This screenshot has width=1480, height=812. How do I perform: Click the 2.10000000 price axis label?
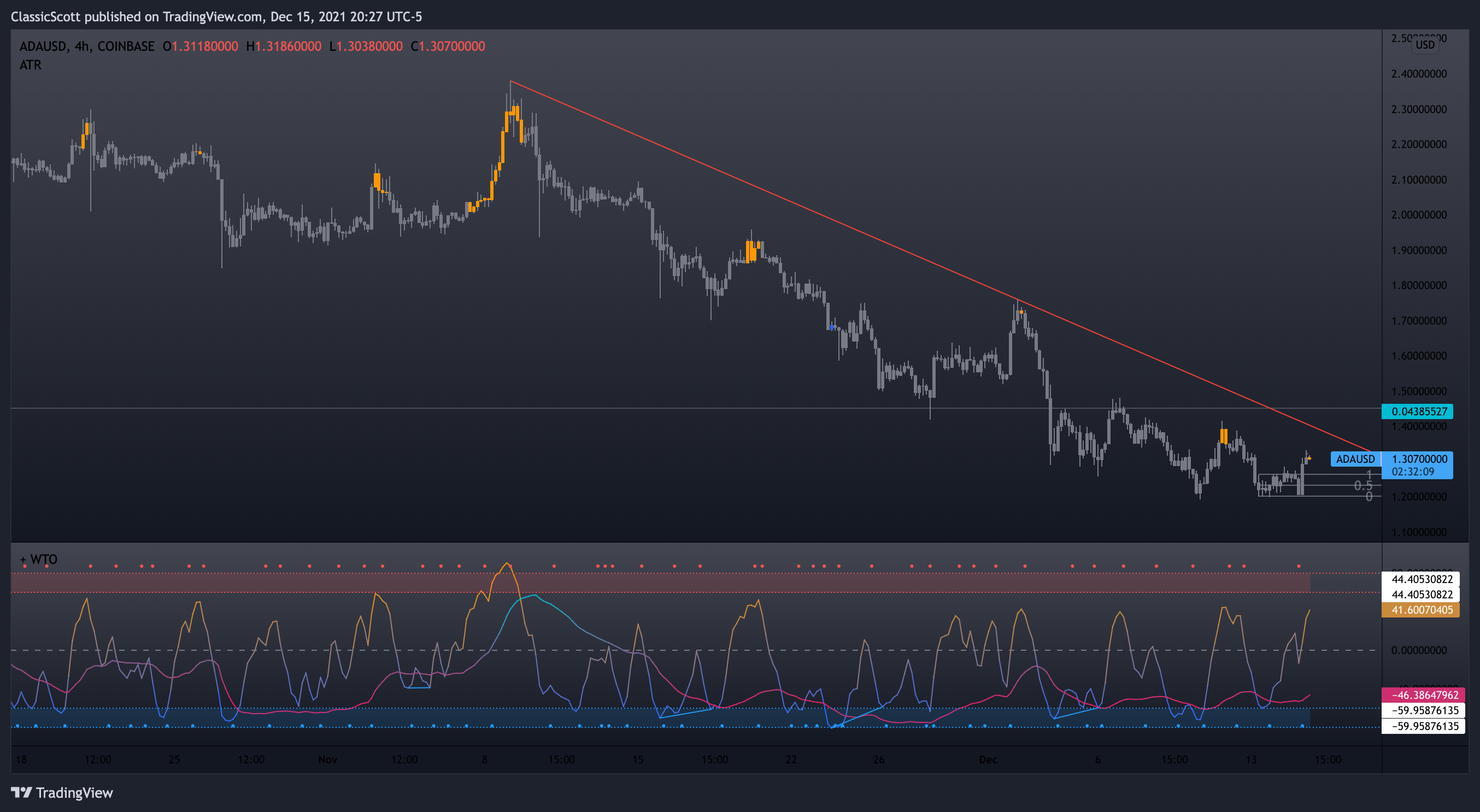(1419, 180)
